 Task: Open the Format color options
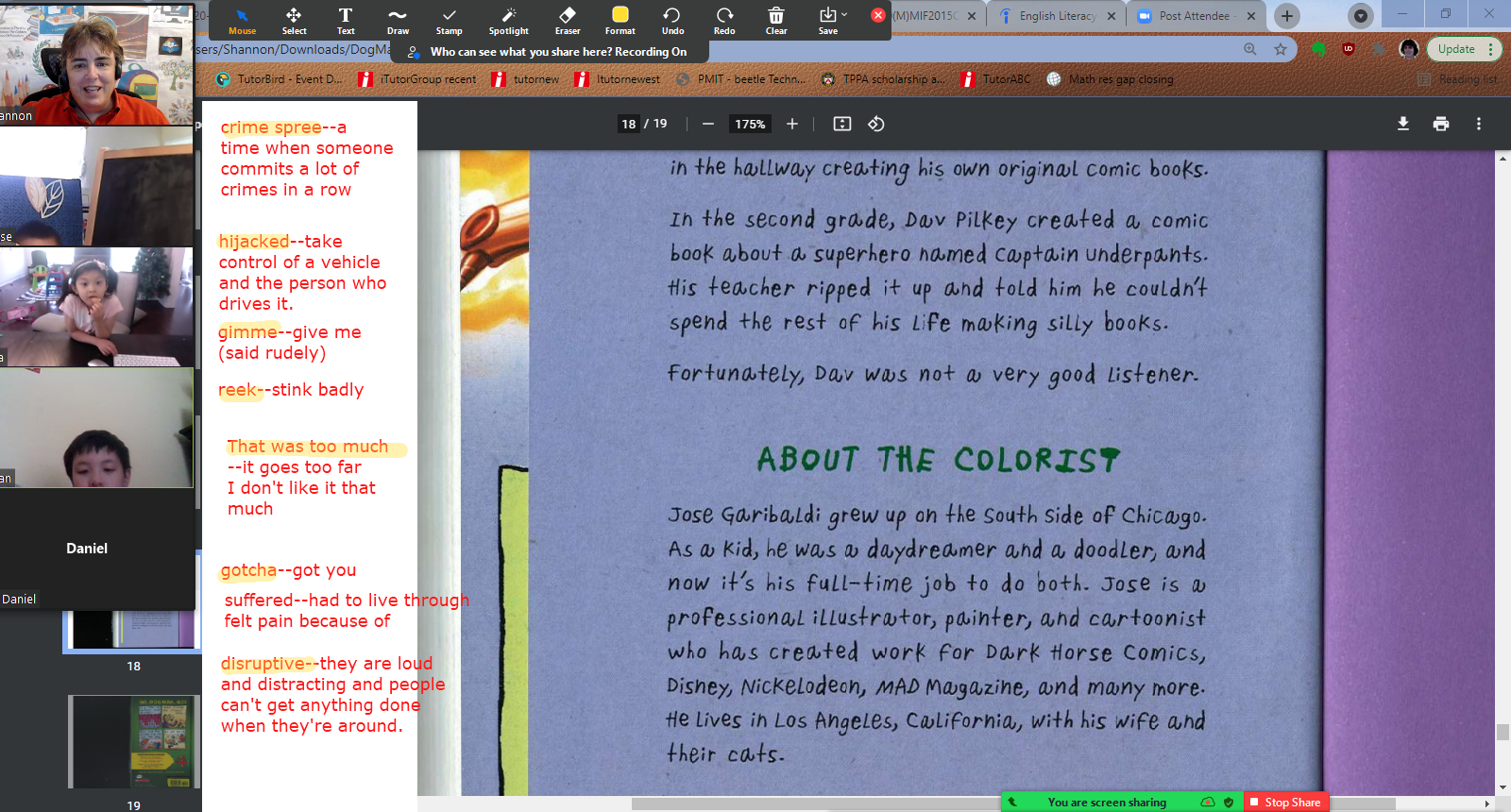click(620, 21)
